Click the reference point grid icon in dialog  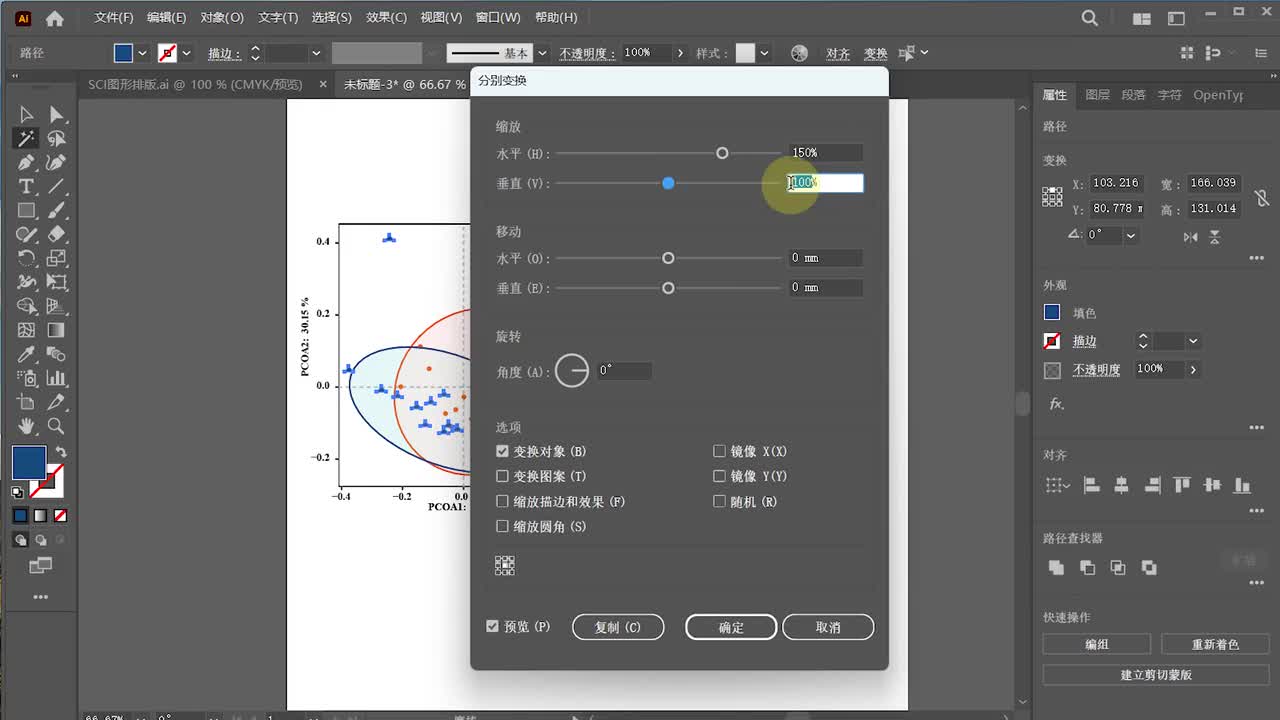(505, 566)
